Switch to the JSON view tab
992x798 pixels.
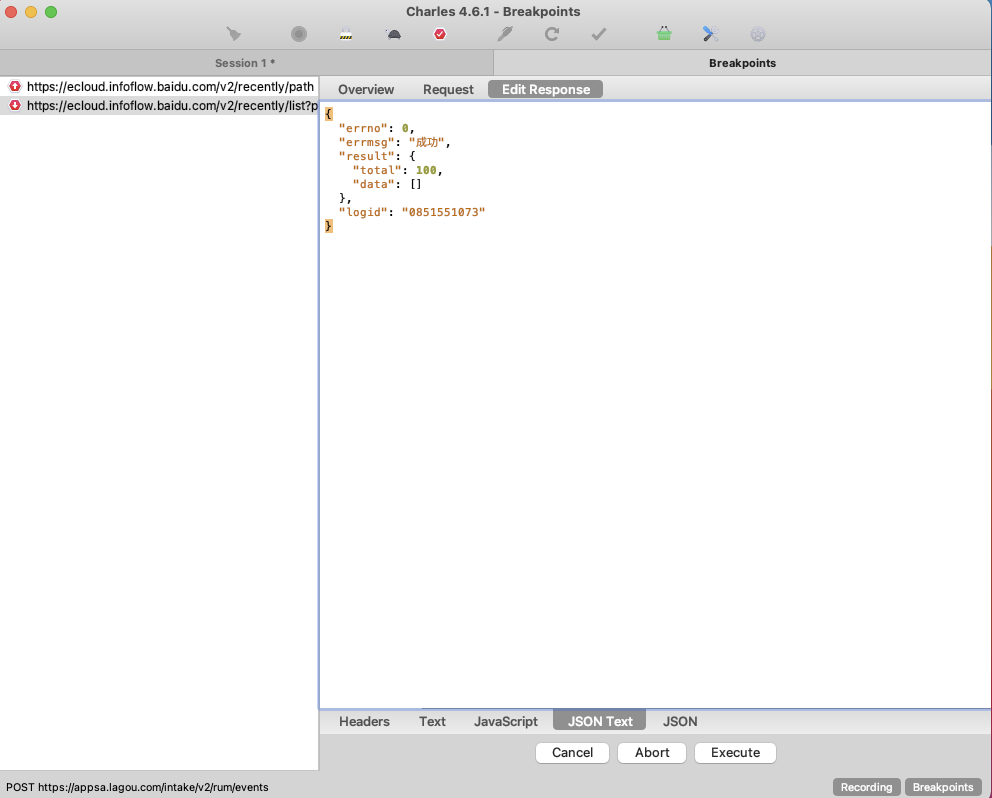pyautogui.click(x=680, y=721)
